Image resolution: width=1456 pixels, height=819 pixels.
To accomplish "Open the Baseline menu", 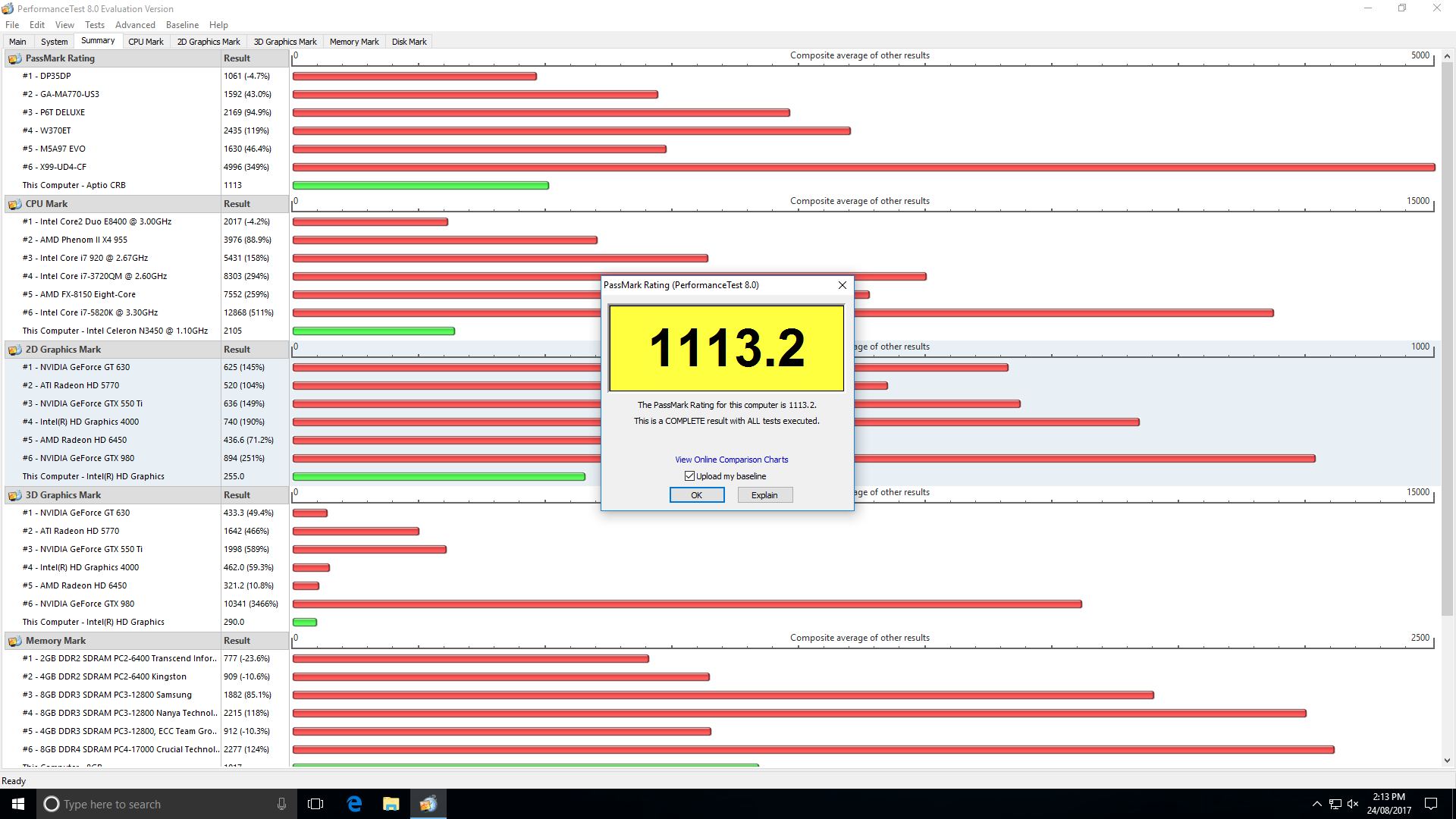I will click(x=182, y=25).
